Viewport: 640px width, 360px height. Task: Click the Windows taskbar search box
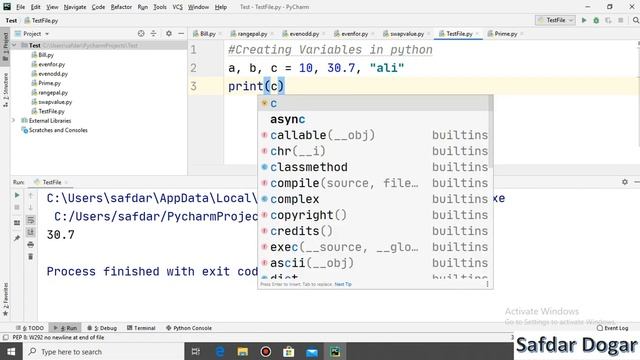pos(103,351)
